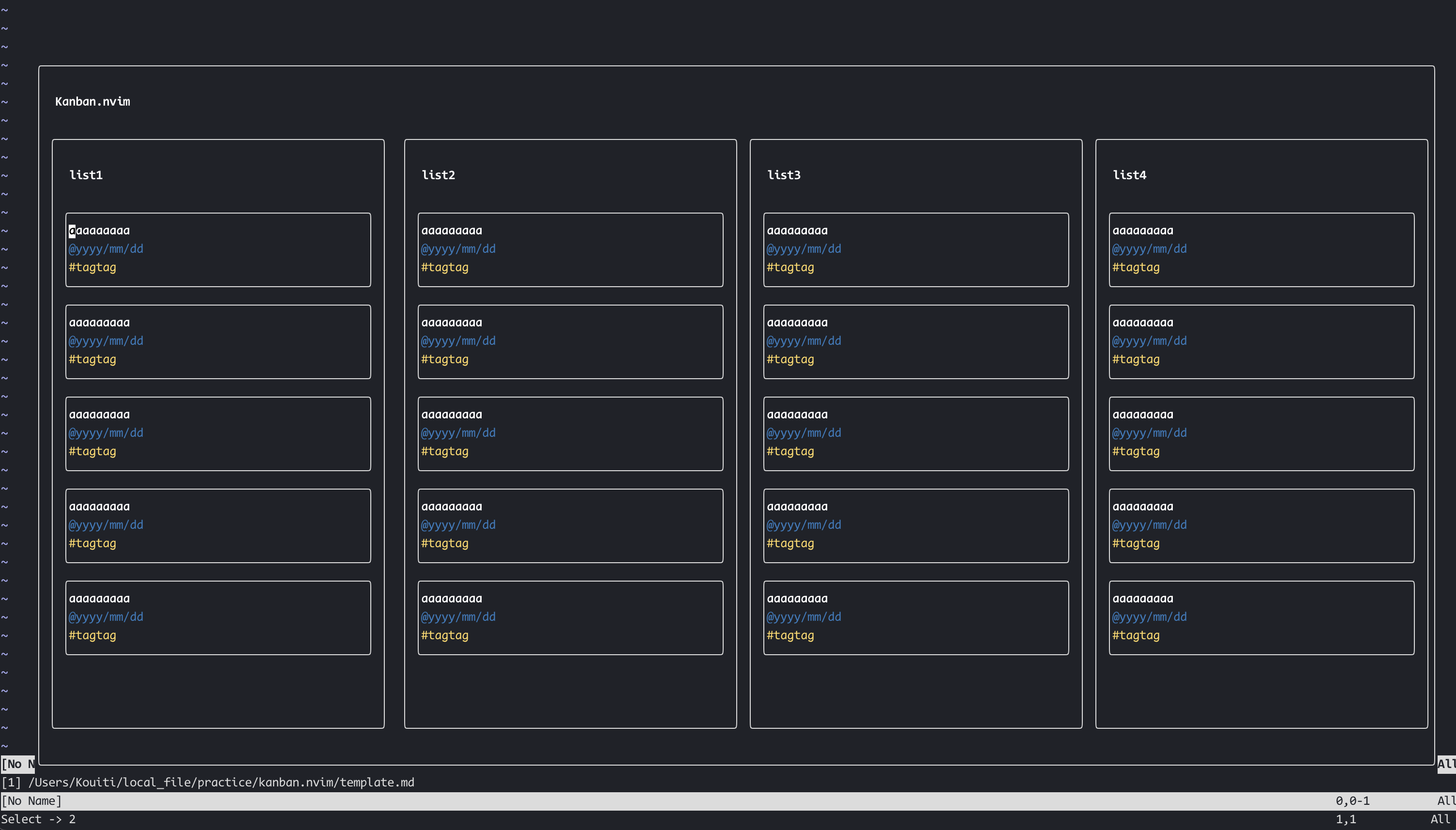
Task: Select the list1 column header
Action: pyautogui.click(x=86, y=175)
